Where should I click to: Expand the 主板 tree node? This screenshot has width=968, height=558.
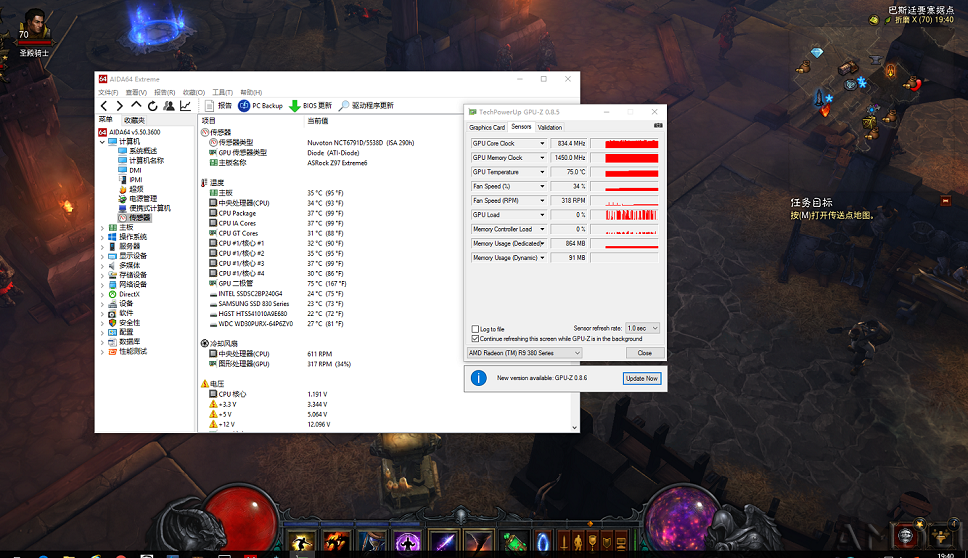coord(102,228)
